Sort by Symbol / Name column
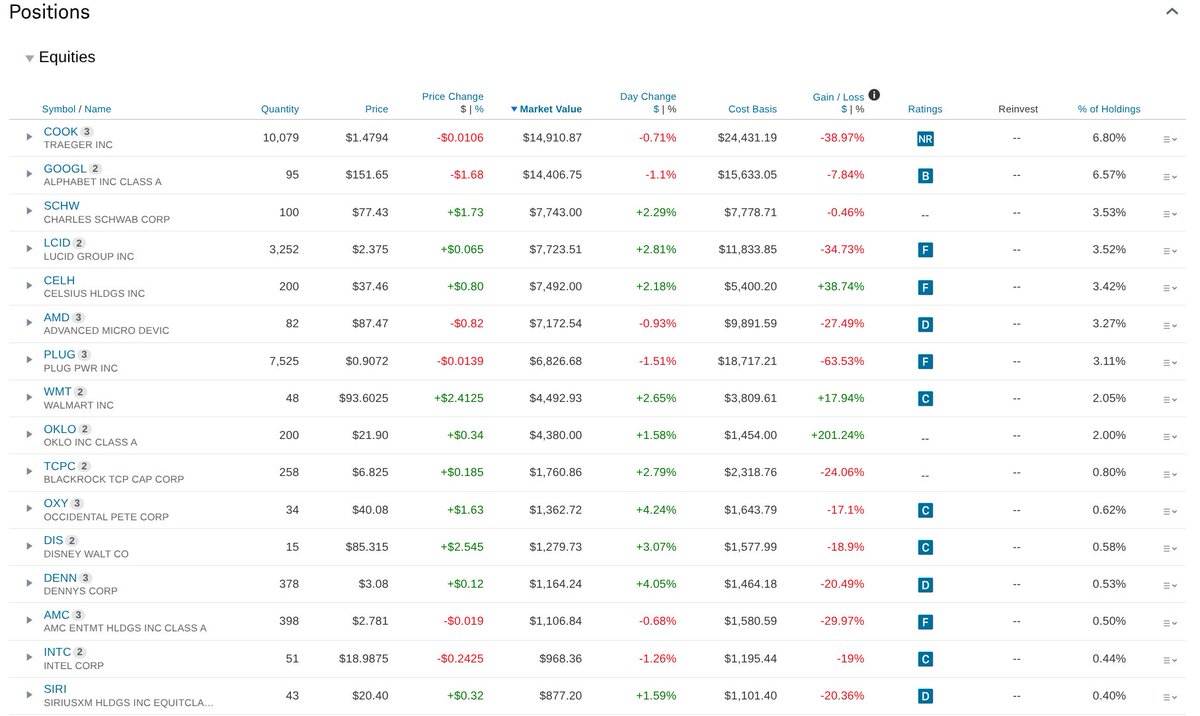The width and height of the screenshot is (1200, 716). 76,109
